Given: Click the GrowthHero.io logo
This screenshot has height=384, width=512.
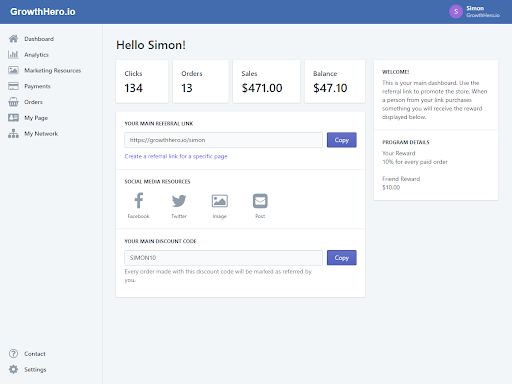Looking at the screenshot, I should tap(43, 12).
